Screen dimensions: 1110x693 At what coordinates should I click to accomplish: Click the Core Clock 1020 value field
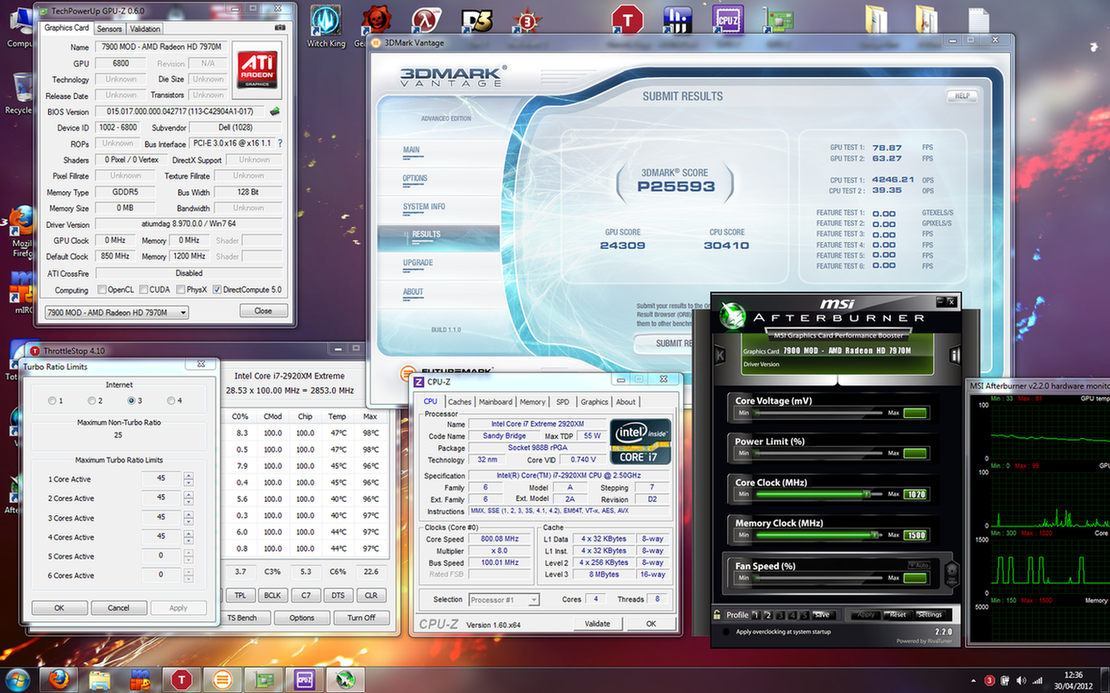(x=915, y=494)
